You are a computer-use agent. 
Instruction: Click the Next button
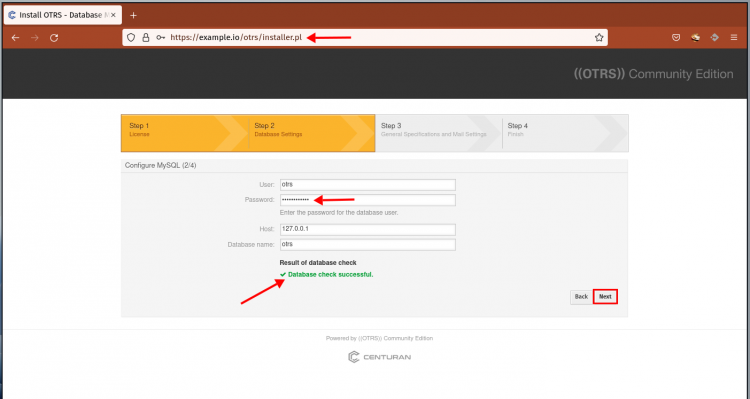[x=605, y=297]
